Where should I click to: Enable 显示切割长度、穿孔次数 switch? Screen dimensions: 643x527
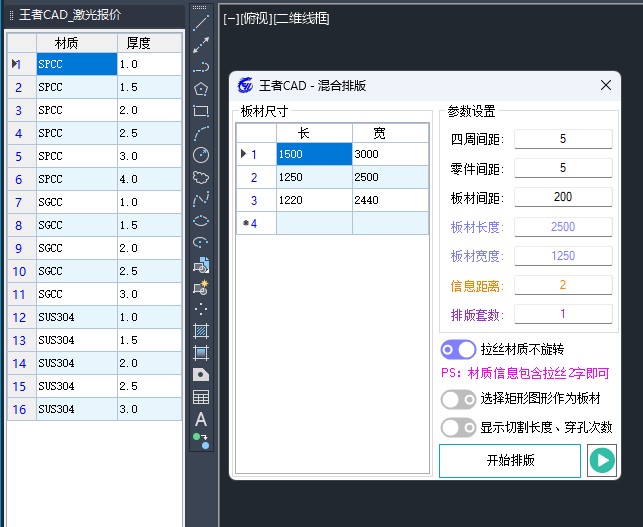458,428
